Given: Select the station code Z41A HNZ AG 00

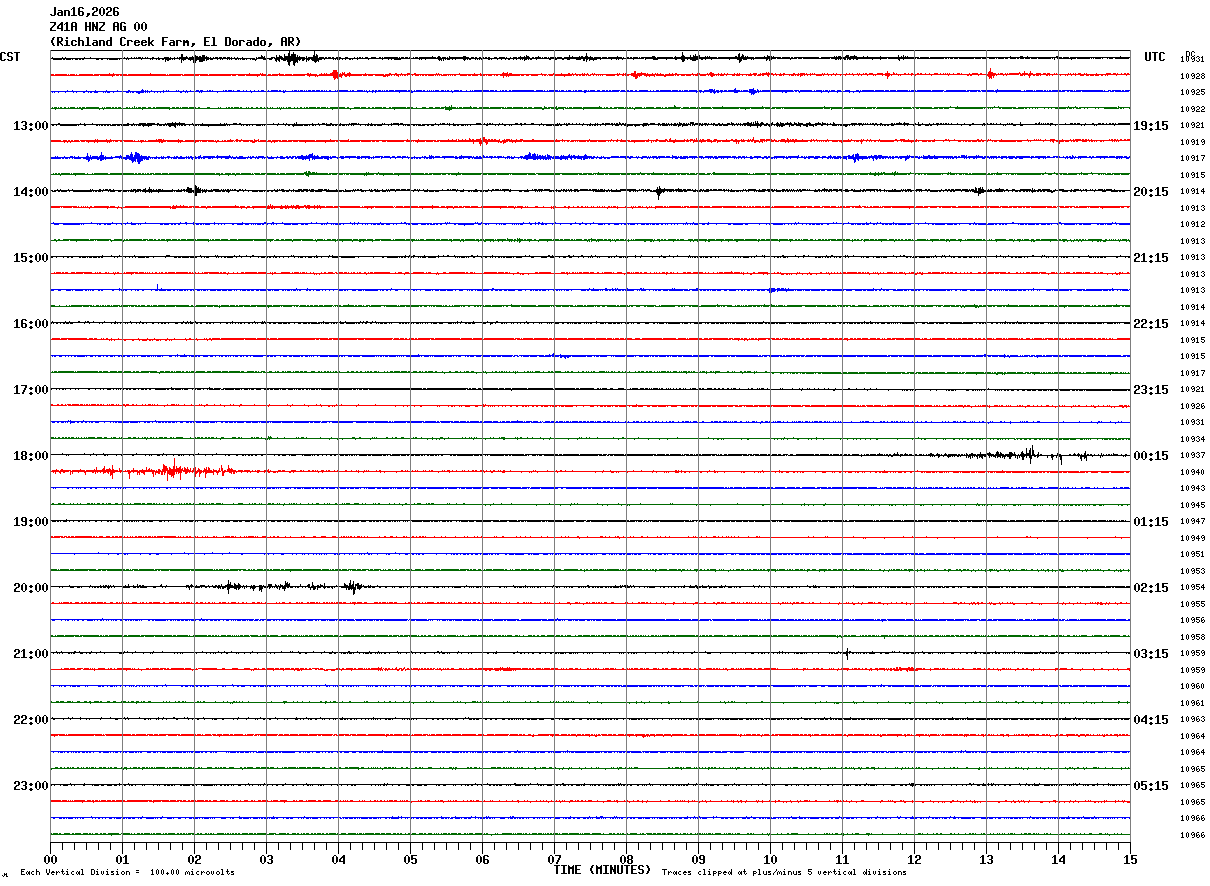Looking at the screenshot, I should click(x=98, y=27).
